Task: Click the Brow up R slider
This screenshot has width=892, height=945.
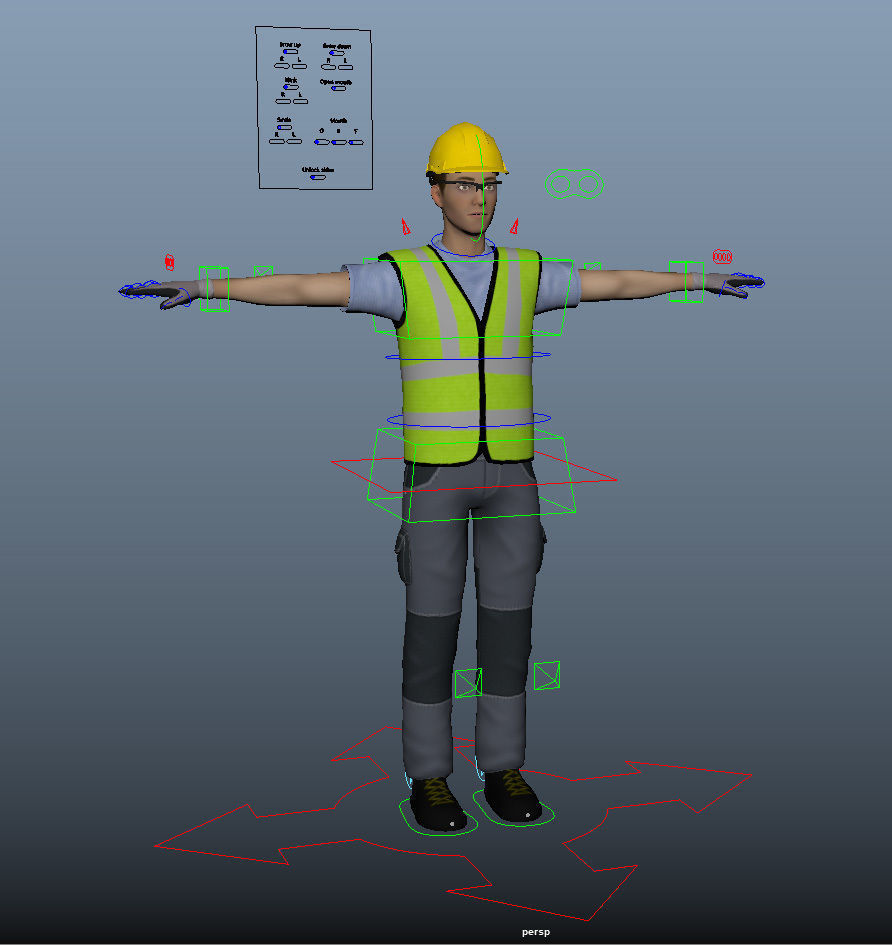Action: pyautogui.click(x=281, y=66)
